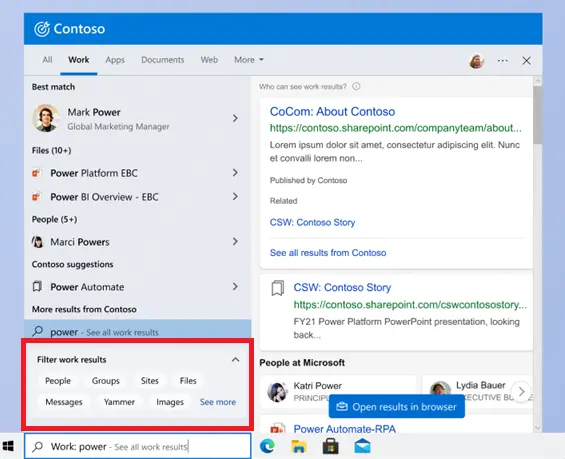Viewport: 565px width, 459px height.
Task: Click the Windows Start button
Action: (x=8, y=446)
